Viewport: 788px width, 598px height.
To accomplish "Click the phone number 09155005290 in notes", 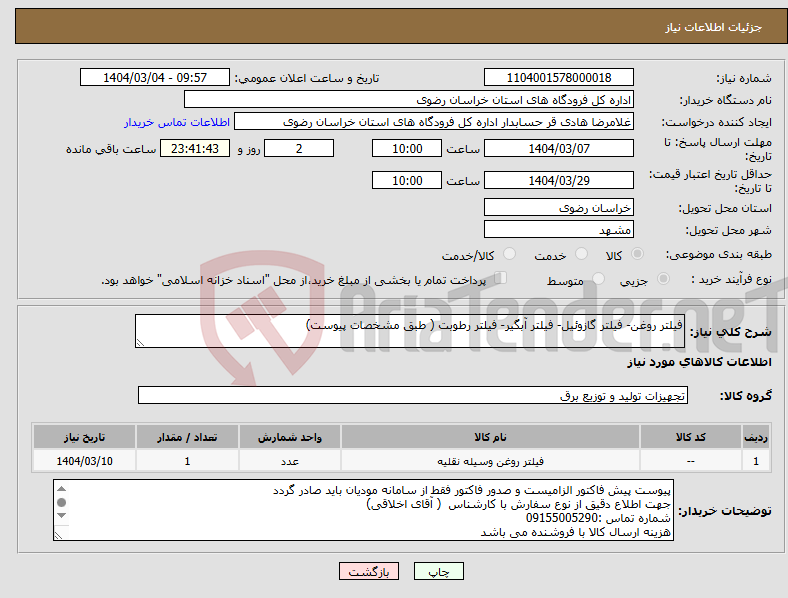I will (x=562, y=518).
